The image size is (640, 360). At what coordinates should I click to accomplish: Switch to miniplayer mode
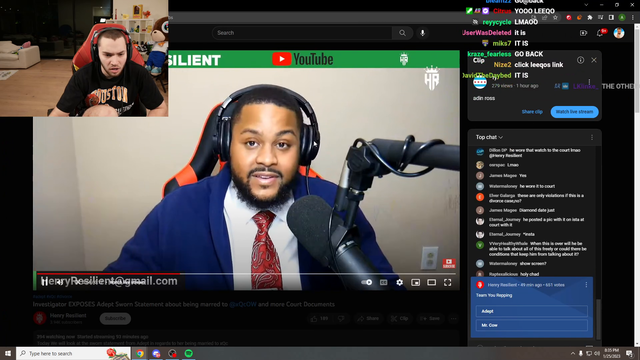pyautogui.click(x=416, y=282)
